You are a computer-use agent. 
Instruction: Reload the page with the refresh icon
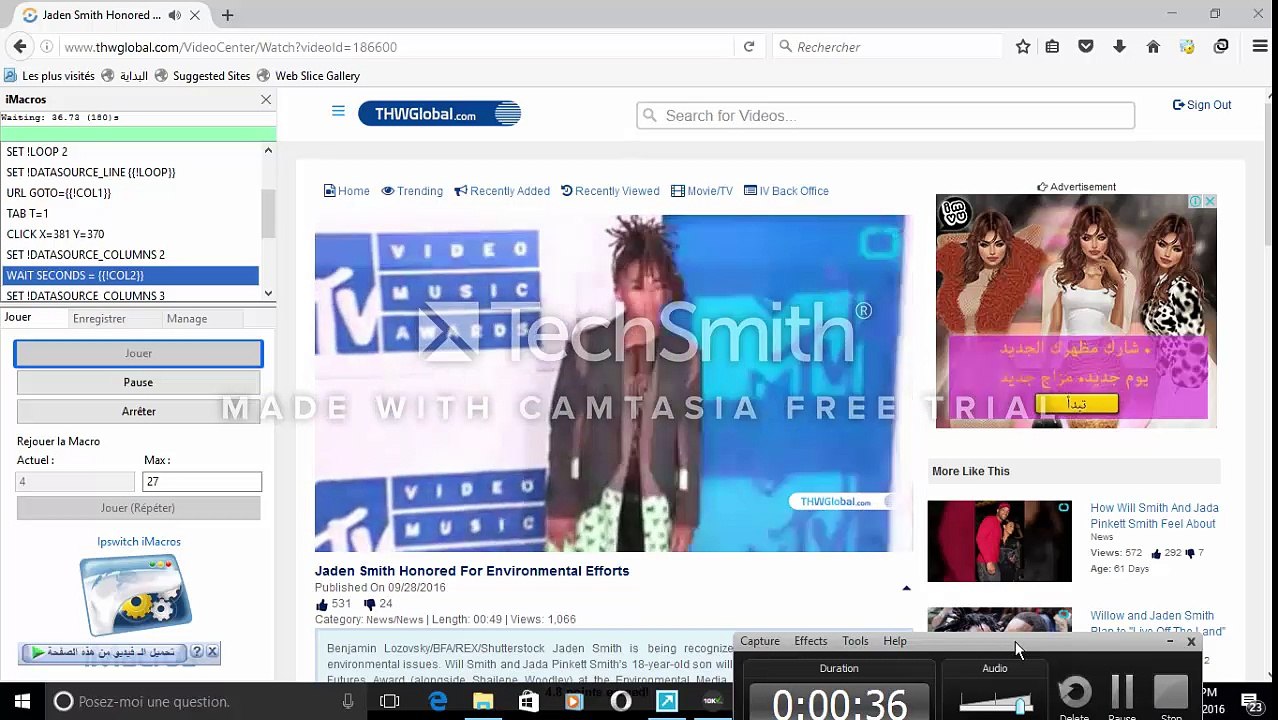748,46
